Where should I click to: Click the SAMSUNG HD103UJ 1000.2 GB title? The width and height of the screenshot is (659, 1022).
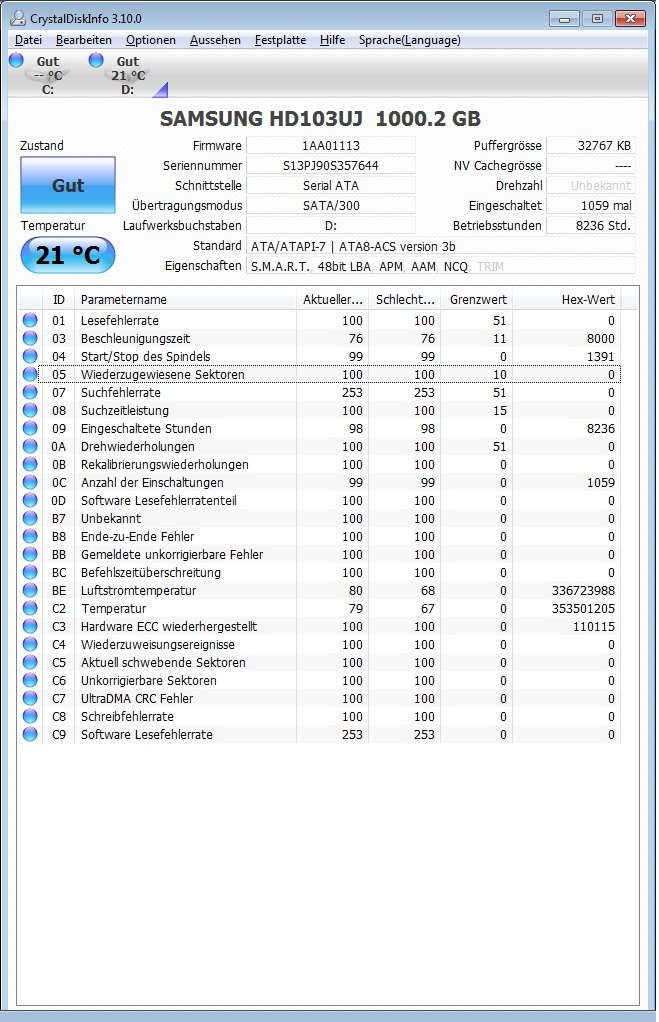click(x=320, y=119)
